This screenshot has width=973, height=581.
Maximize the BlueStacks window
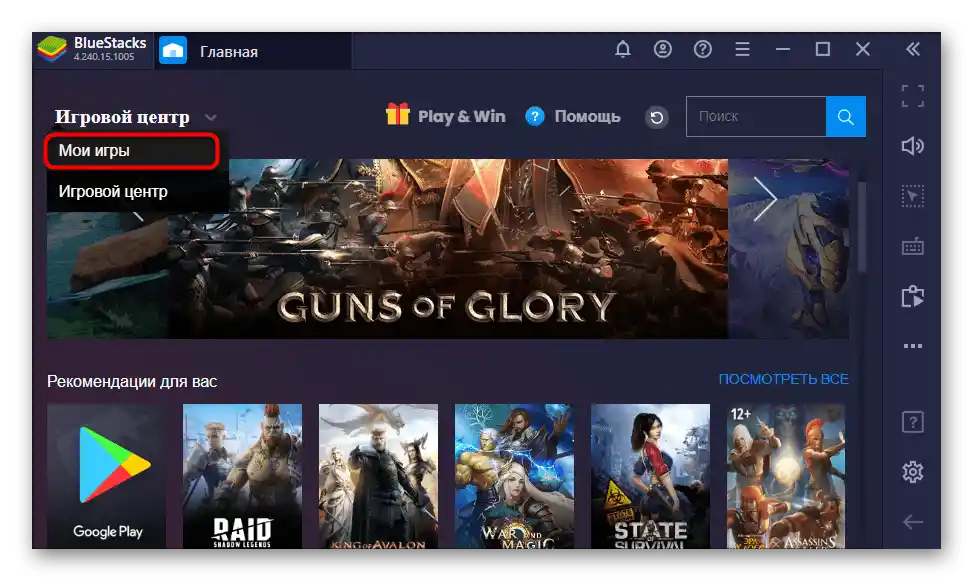(x=823, y=49)
